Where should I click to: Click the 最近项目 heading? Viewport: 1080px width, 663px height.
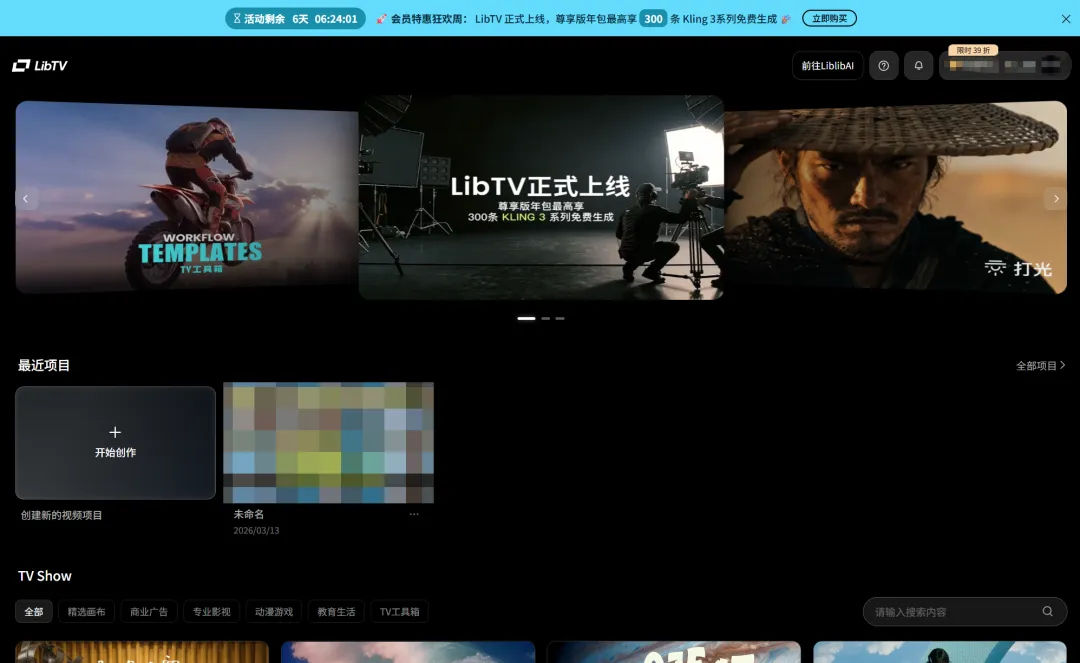tap(44, 366)
